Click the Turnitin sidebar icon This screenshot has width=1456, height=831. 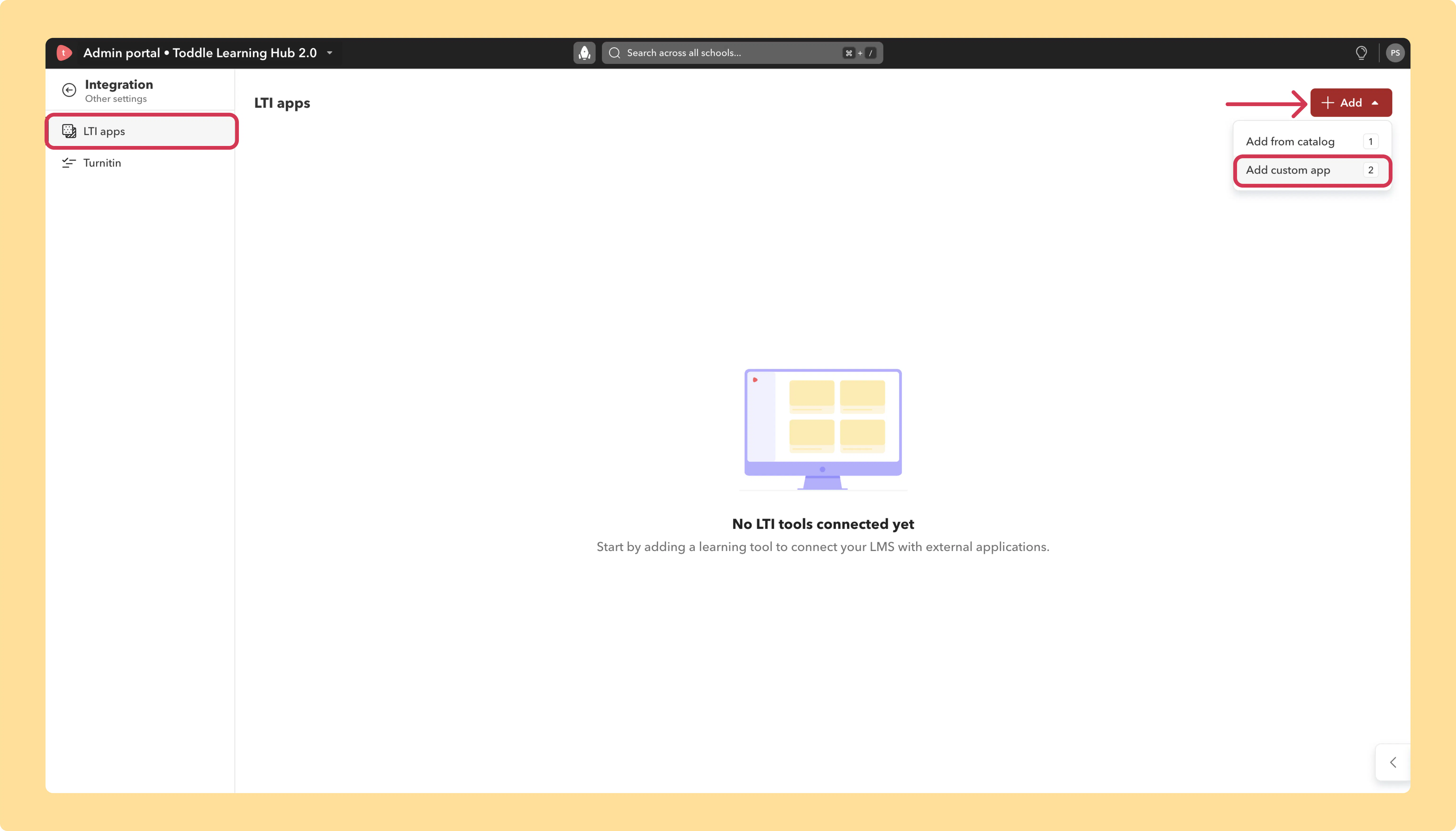69,163
